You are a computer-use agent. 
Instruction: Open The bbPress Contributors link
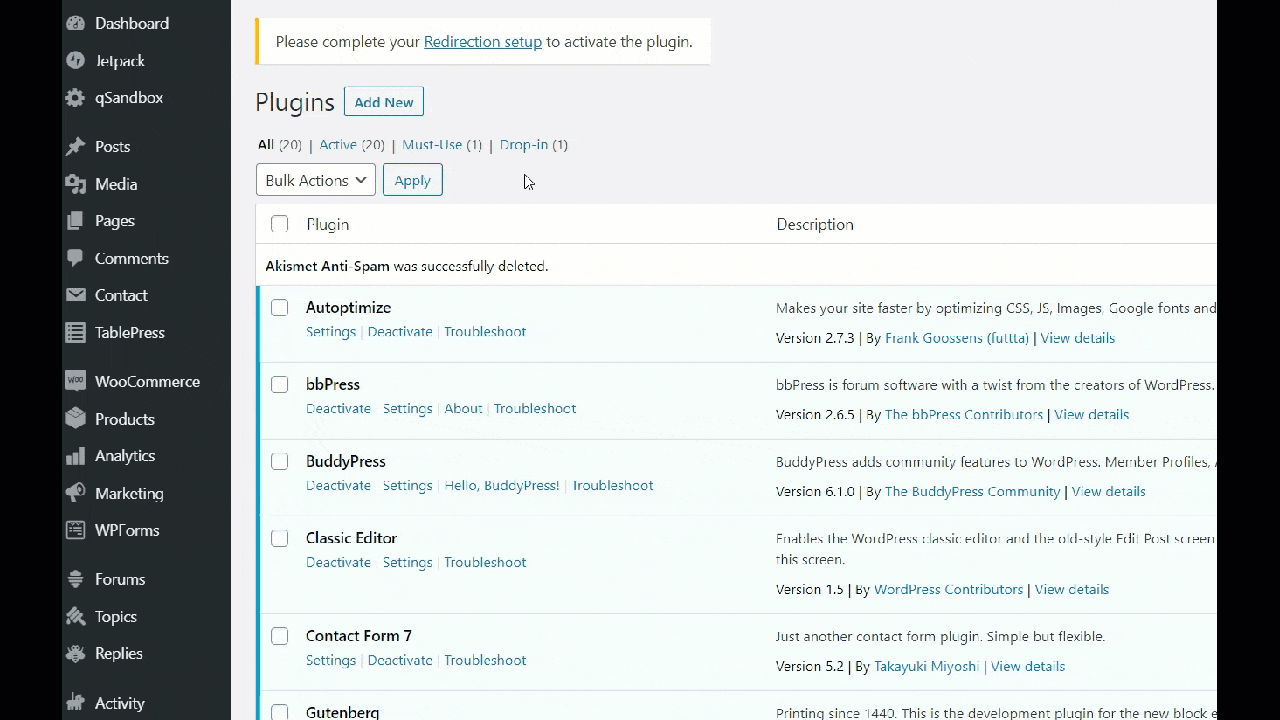tap(964, 415)
